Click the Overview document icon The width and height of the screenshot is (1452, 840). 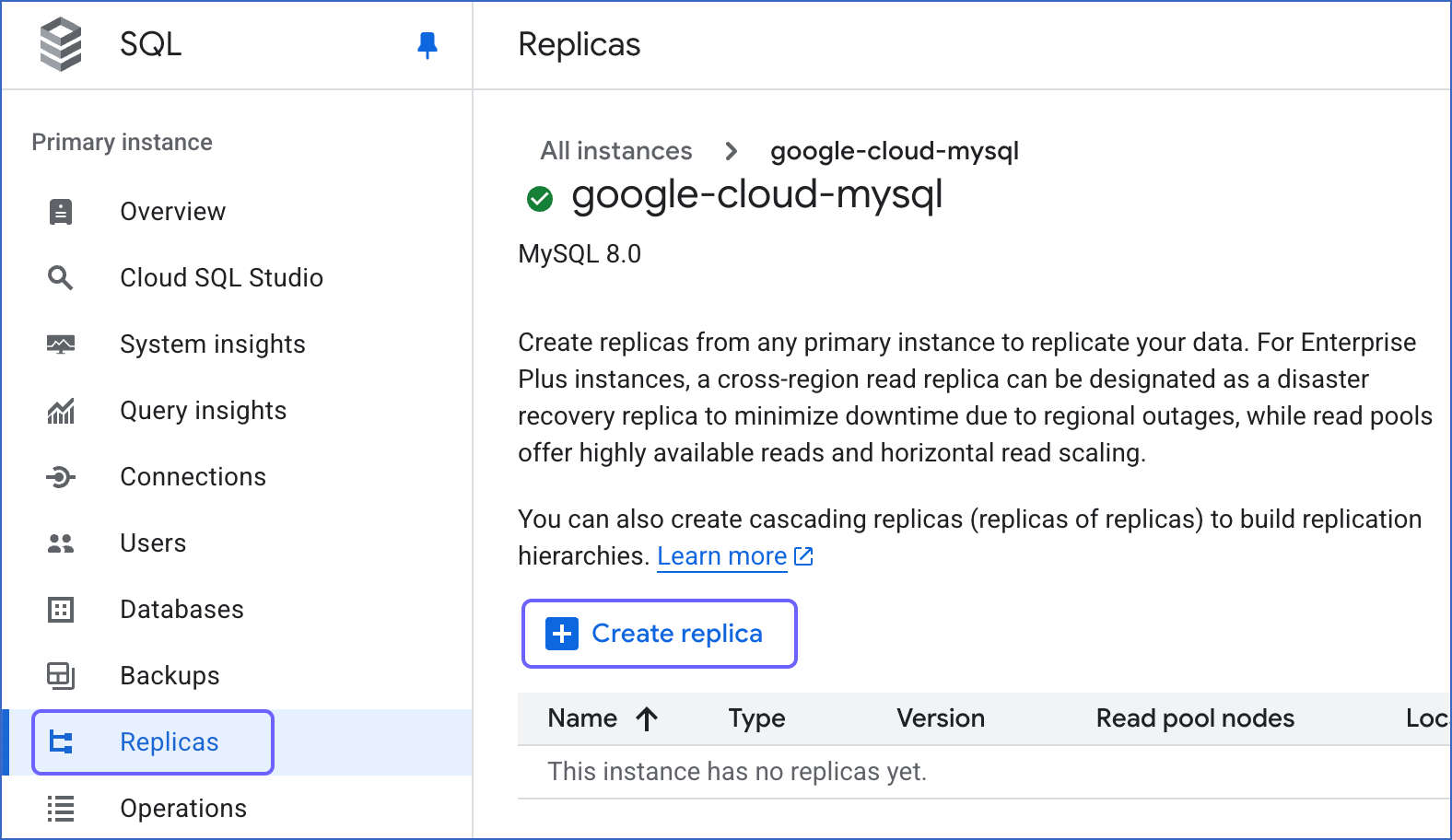(61, 212)
